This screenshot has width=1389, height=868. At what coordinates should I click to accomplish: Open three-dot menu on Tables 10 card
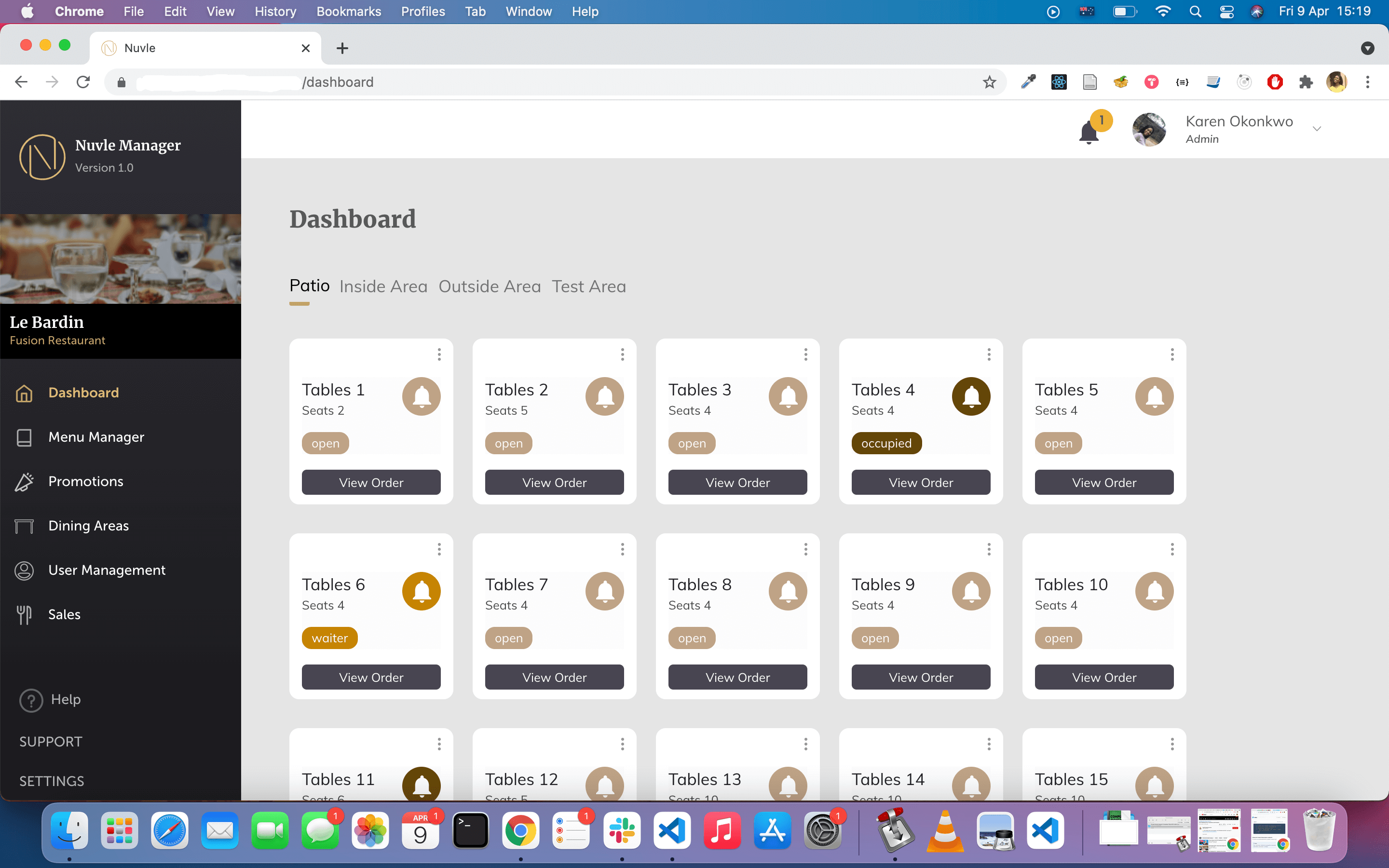click(x=1171, y=549)
